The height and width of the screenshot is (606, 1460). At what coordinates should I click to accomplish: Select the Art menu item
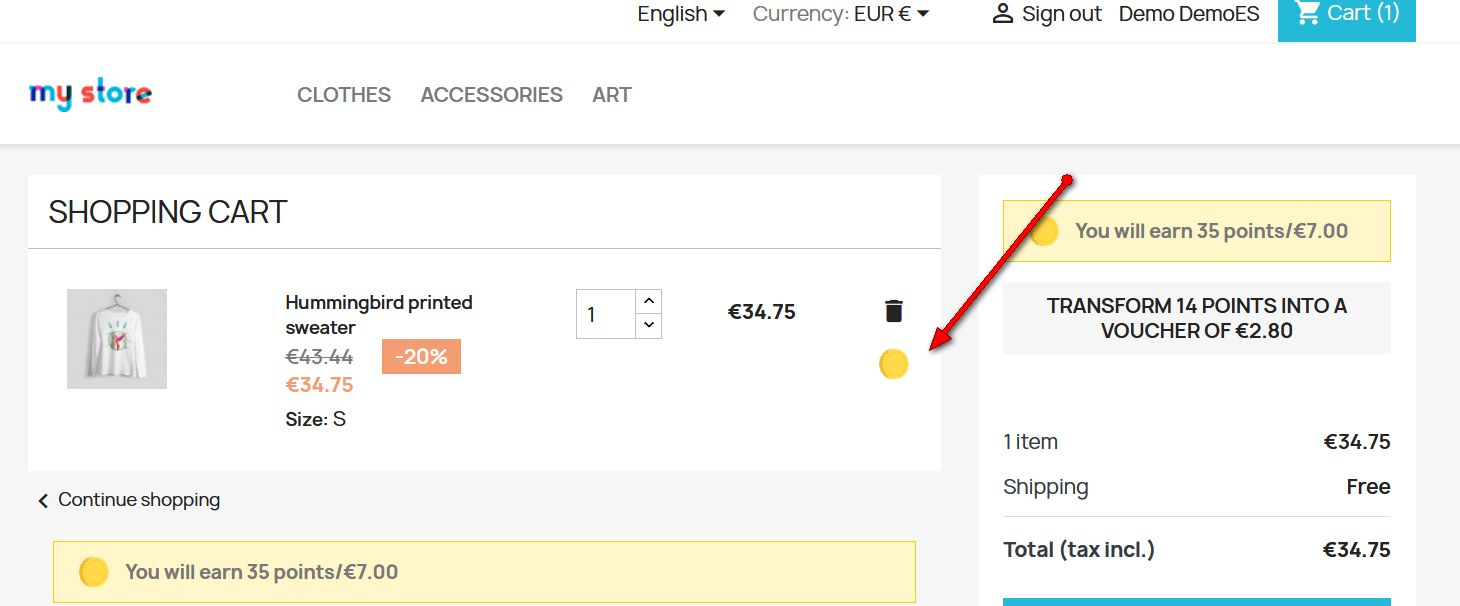tap(612, 95)
